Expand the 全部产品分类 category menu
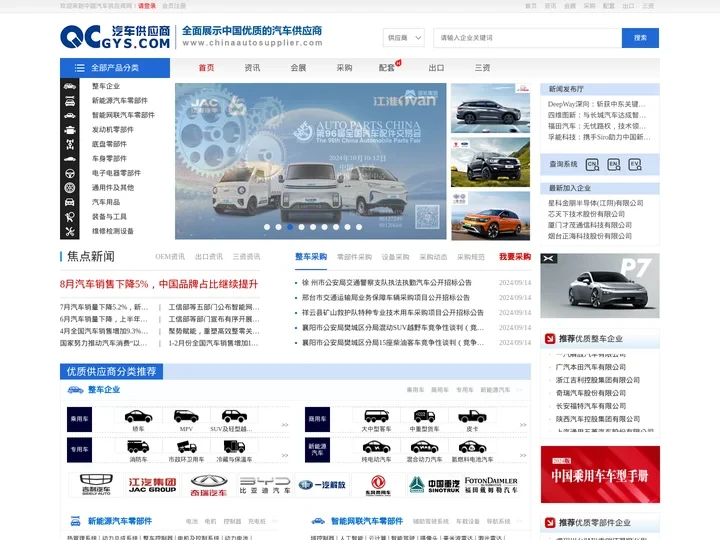Image resolution: width=720 pixels, height=540 pixels. pos(115,68)
